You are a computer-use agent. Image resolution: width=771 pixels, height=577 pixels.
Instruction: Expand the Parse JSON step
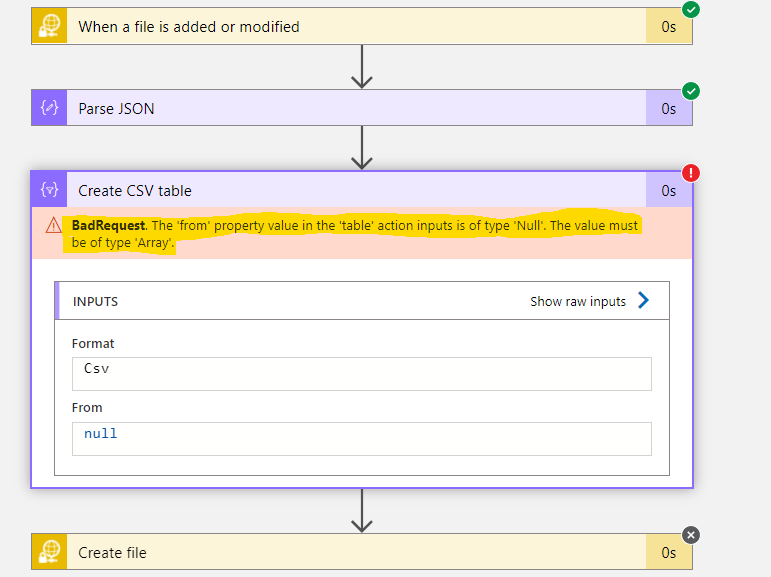pyautogui.click(x=362, y=108)
